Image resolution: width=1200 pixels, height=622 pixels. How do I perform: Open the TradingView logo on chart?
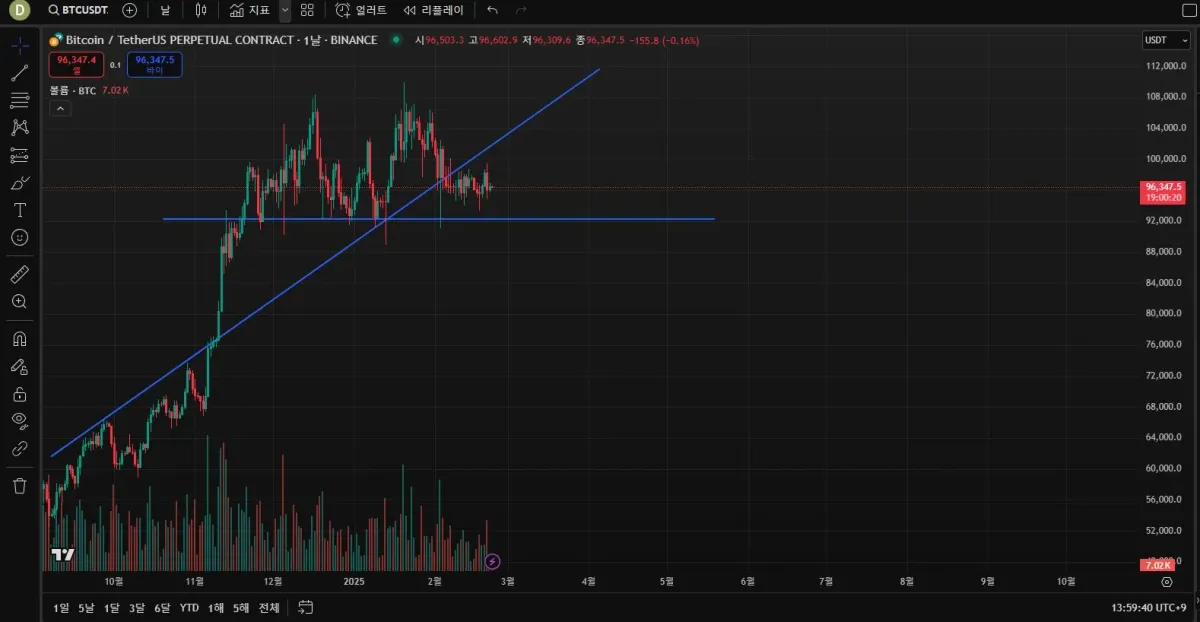(62, 554)
